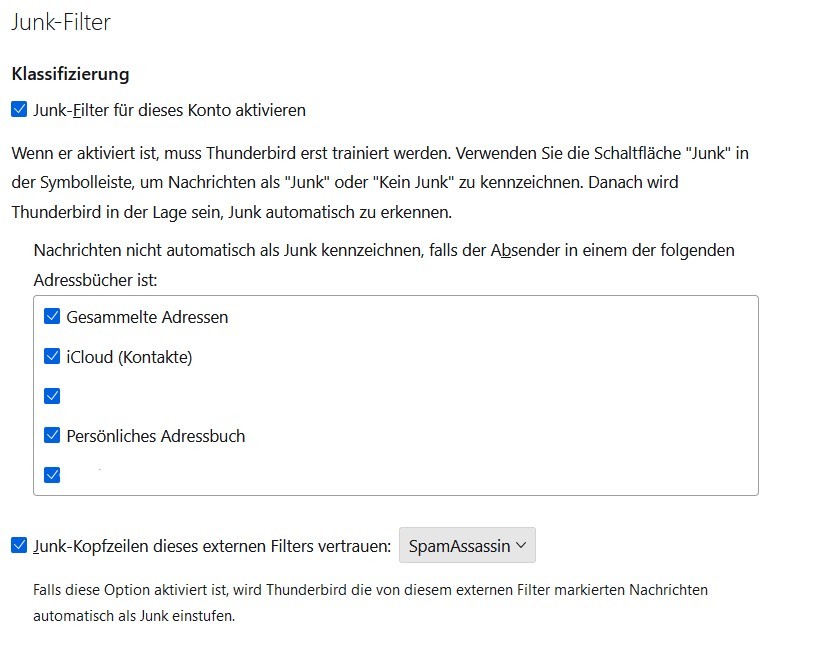This screenshot has height=657, width=820.
Task: Toggle the iCloud (Kontakte) checkbox
Action: click(53, 356)
